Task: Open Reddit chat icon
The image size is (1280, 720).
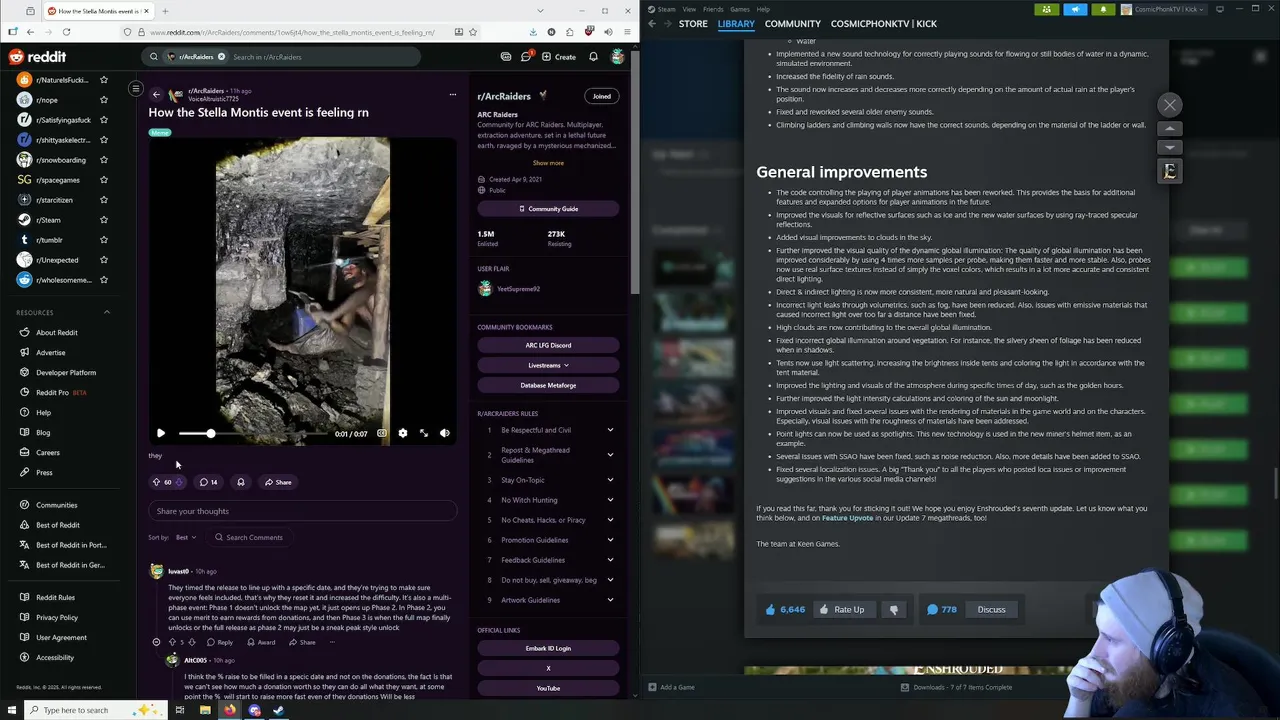Action: [x=526, y=57]
